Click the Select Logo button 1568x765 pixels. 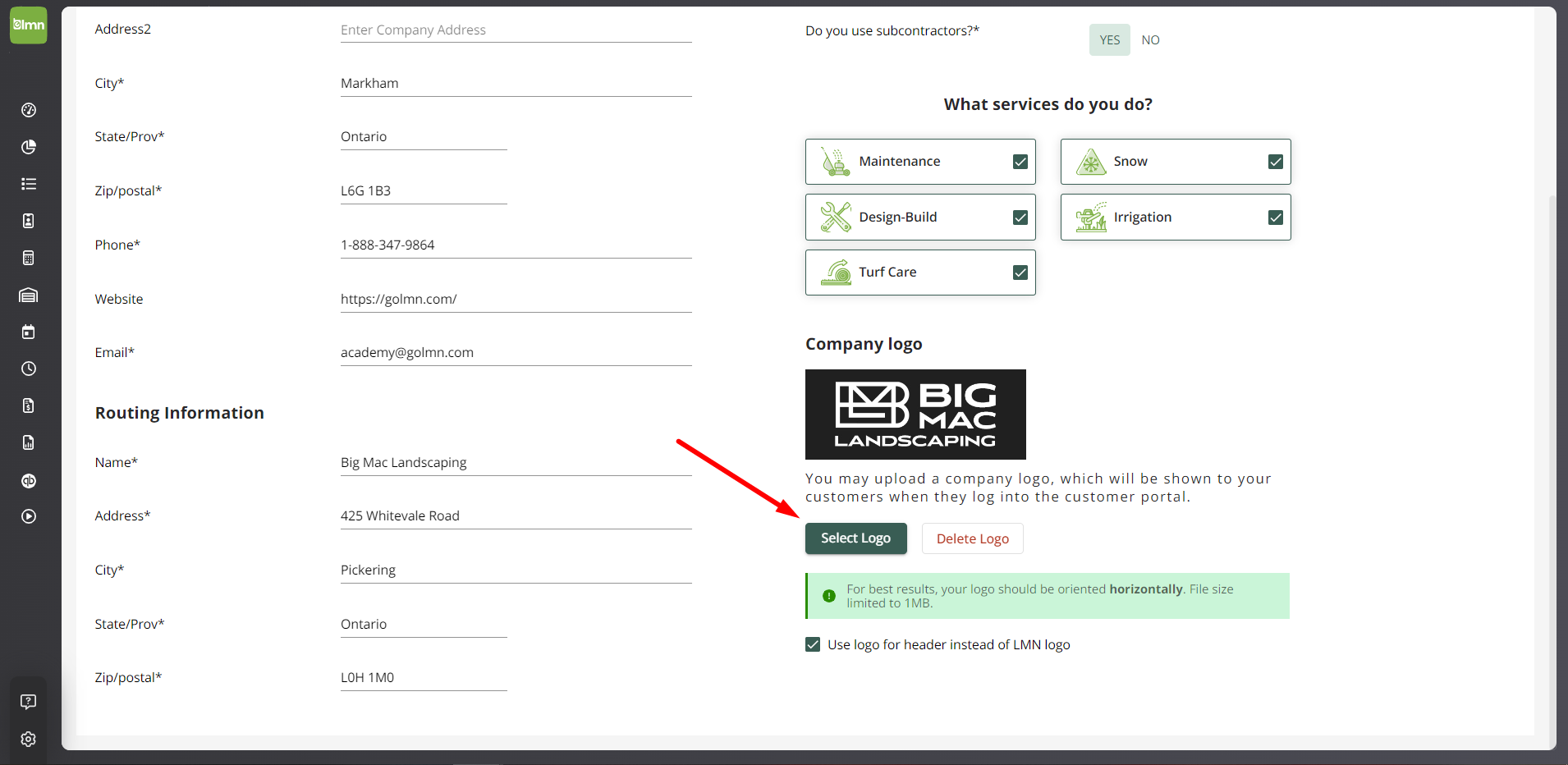click(x=855, y=538)
